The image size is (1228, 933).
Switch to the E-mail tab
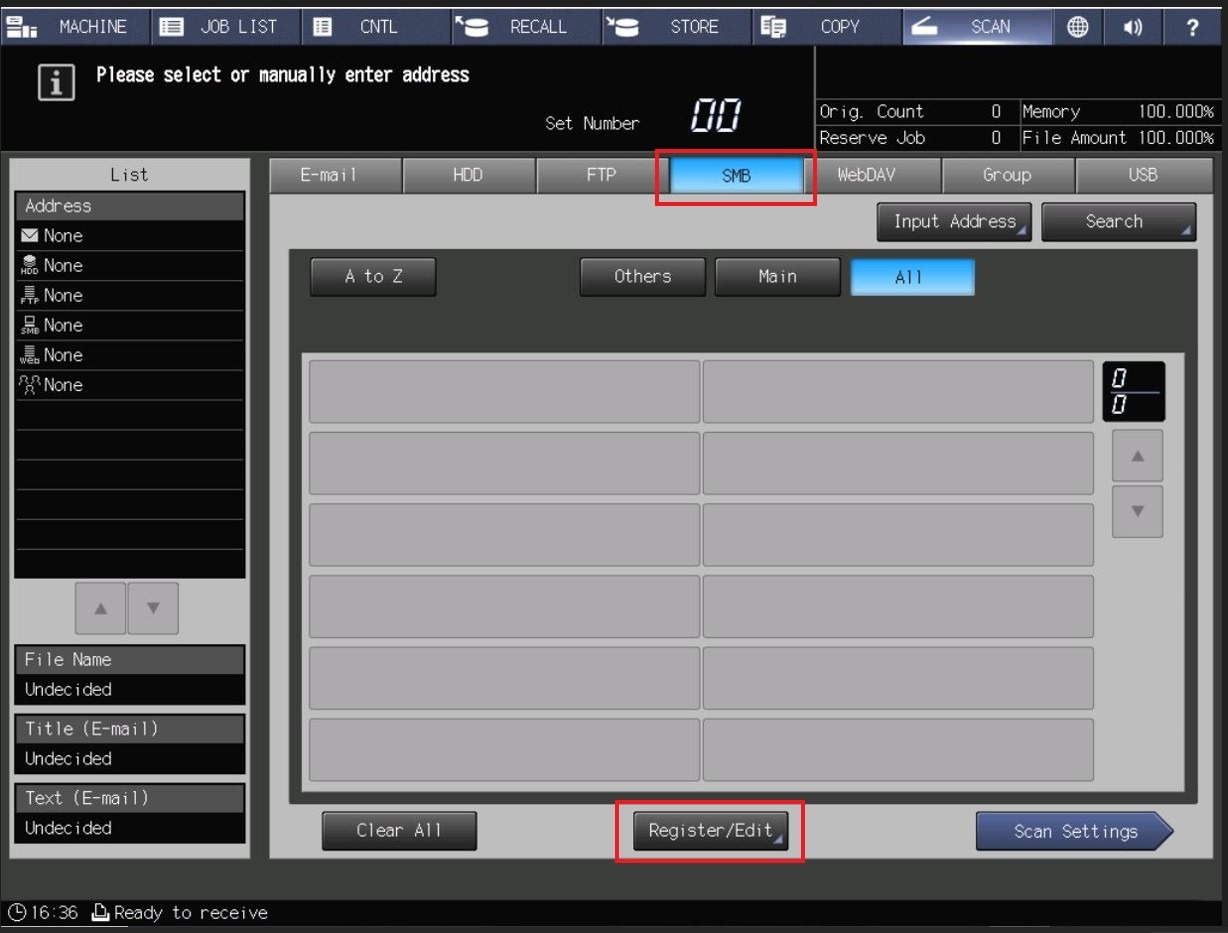[x=335, y=175]
